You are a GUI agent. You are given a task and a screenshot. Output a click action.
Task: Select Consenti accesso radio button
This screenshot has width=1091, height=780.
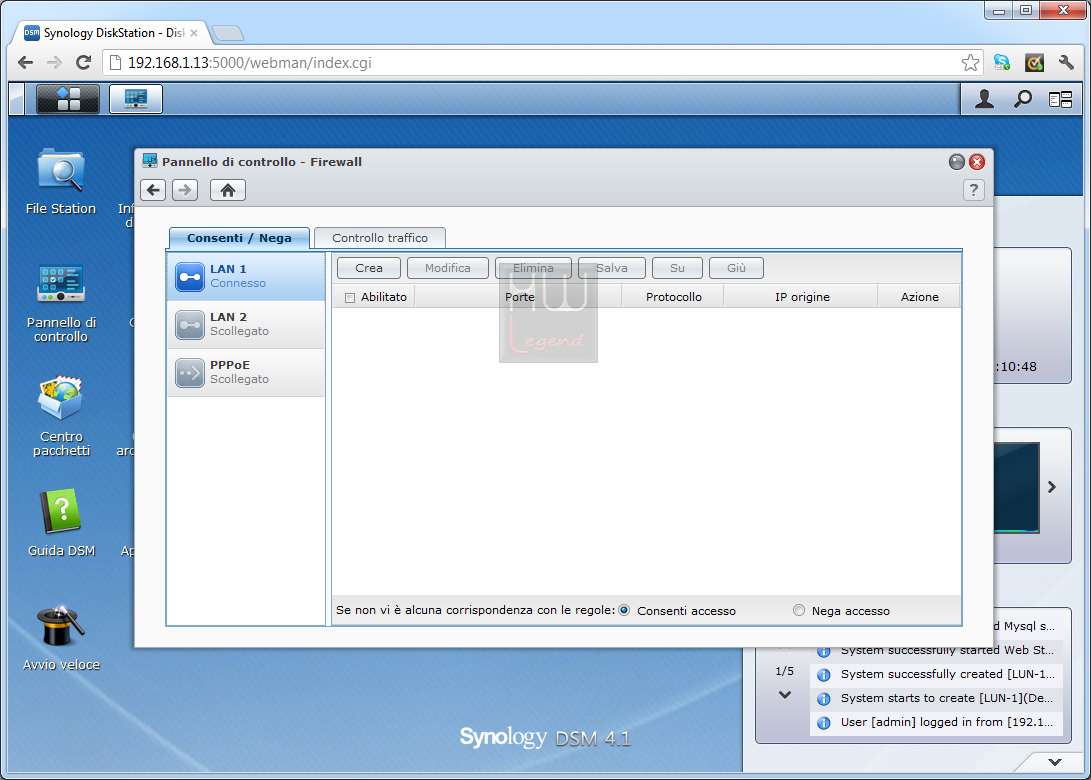click(624, 610)
